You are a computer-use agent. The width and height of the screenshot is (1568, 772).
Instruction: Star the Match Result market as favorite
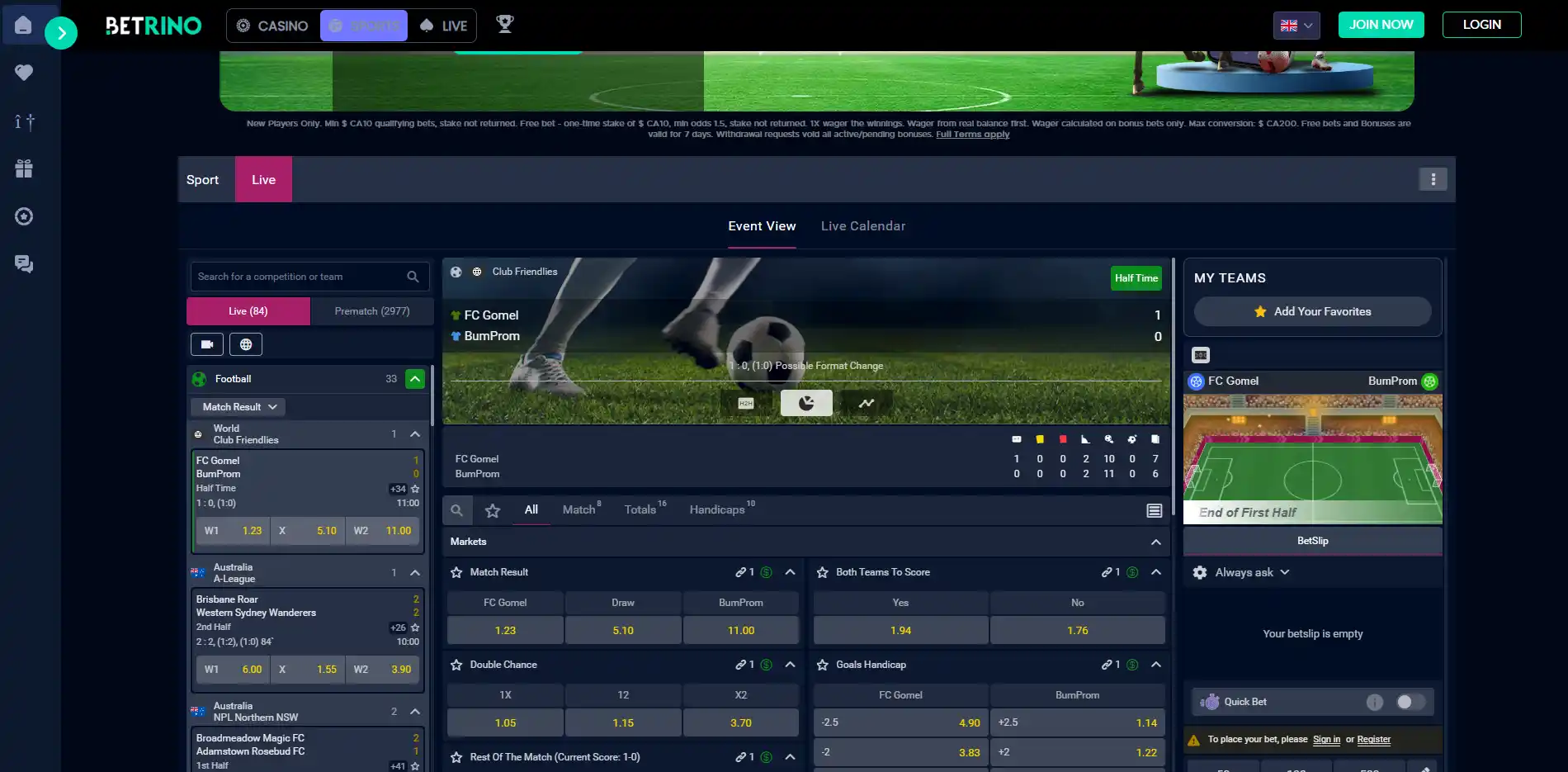point(456,572)
